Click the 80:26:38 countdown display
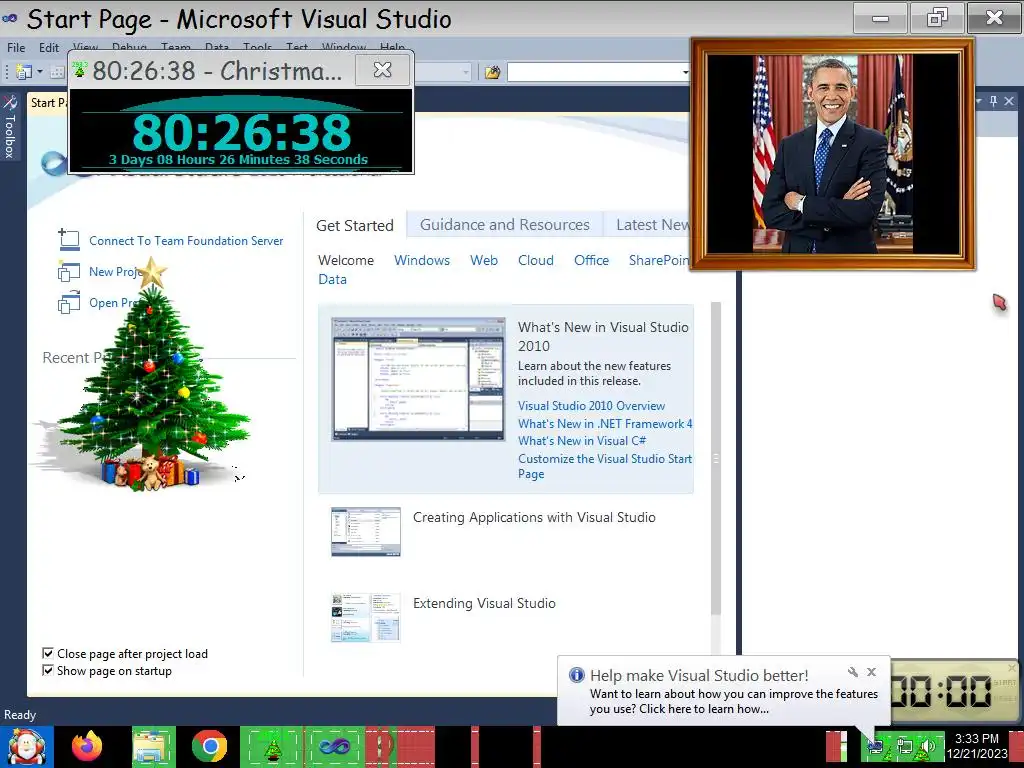1024x768 pixels. coord(242,133)
